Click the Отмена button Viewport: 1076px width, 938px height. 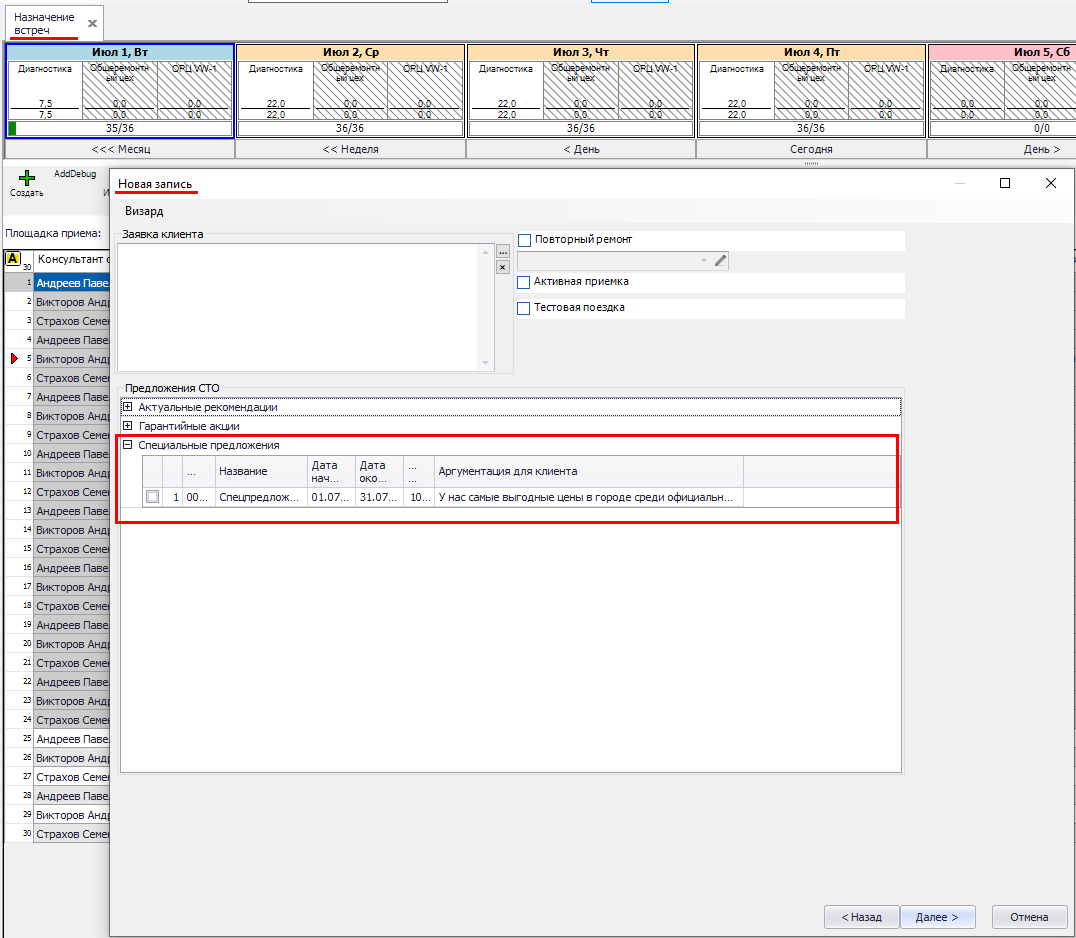click(1029, 917)
